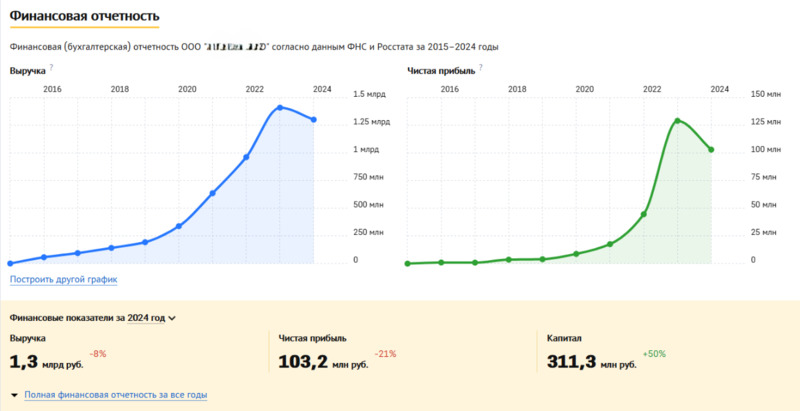This screenshot has width=800, height=411.
Task: Click the peak point on the green profit chart
Action: (678, 121)
